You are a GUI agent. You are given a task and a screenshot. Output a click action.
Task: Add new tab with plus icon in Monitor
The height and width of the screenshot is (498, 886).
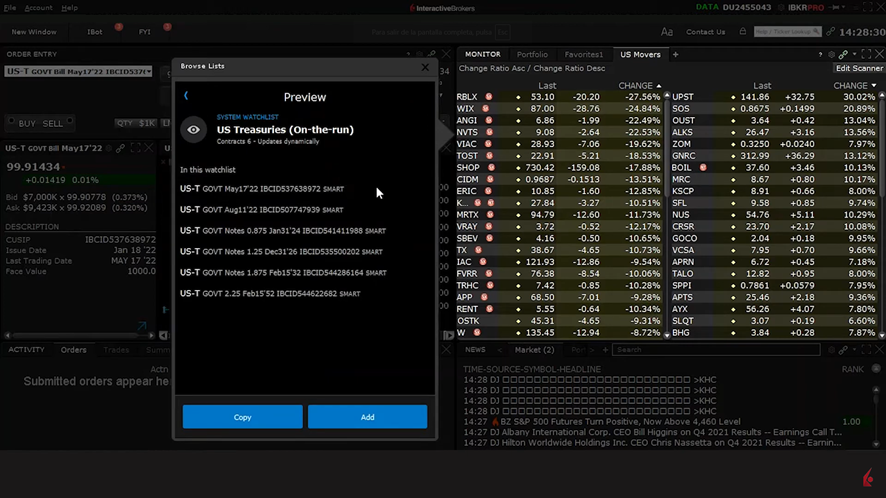[676, 54]
